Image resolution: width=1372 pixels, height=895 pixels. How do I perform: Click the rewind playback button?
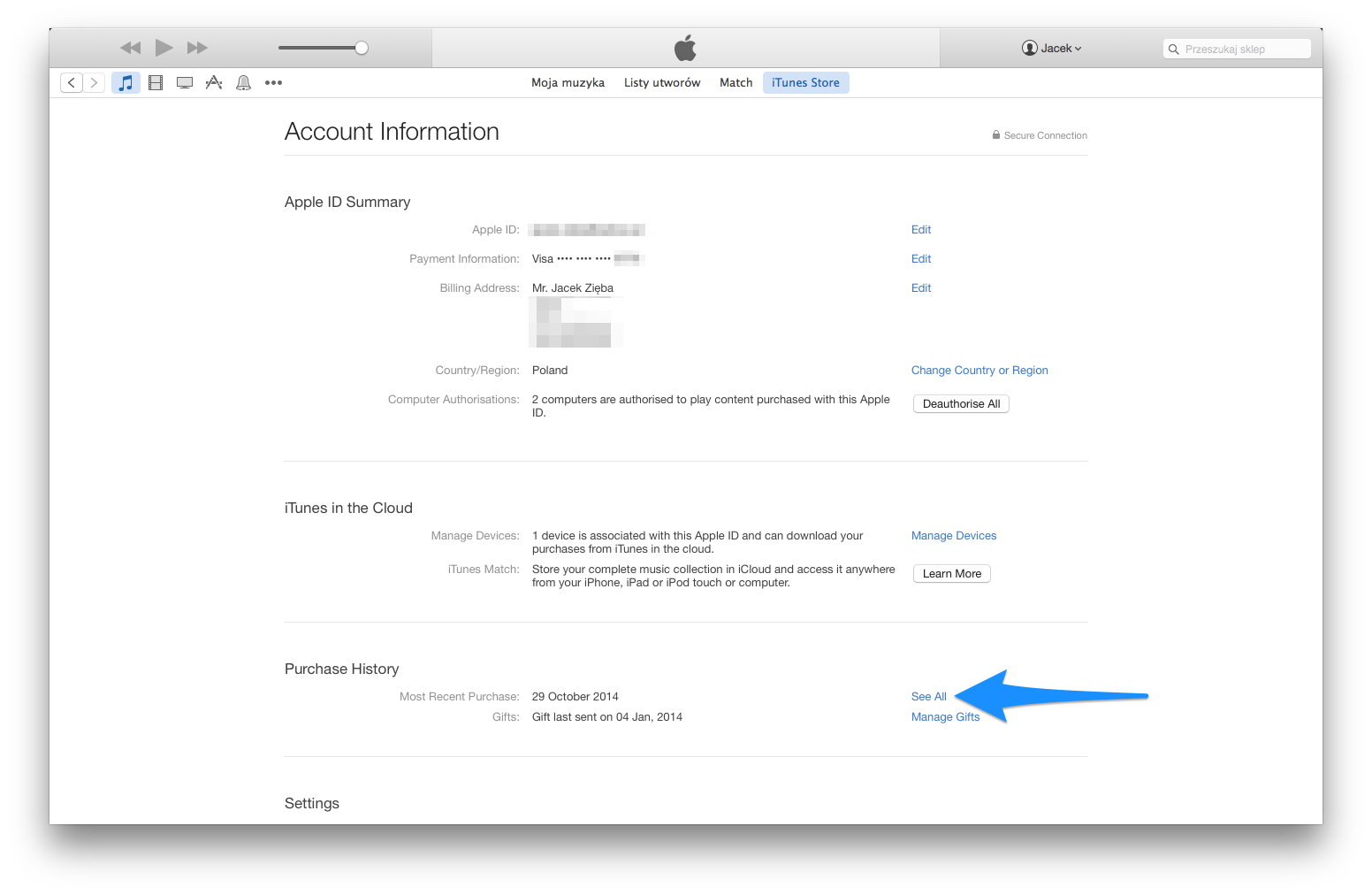coord(131,48)
